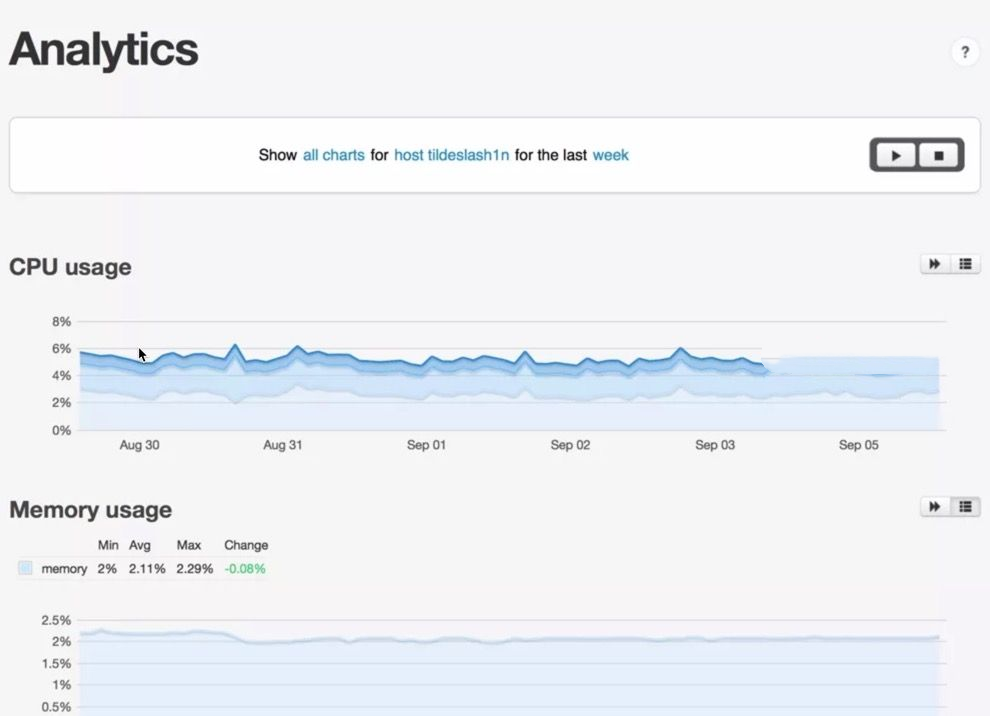This screenshot has width=990, height=716.
Task: Click the "Max" column header in legend
Action: (x=189, y=545)
